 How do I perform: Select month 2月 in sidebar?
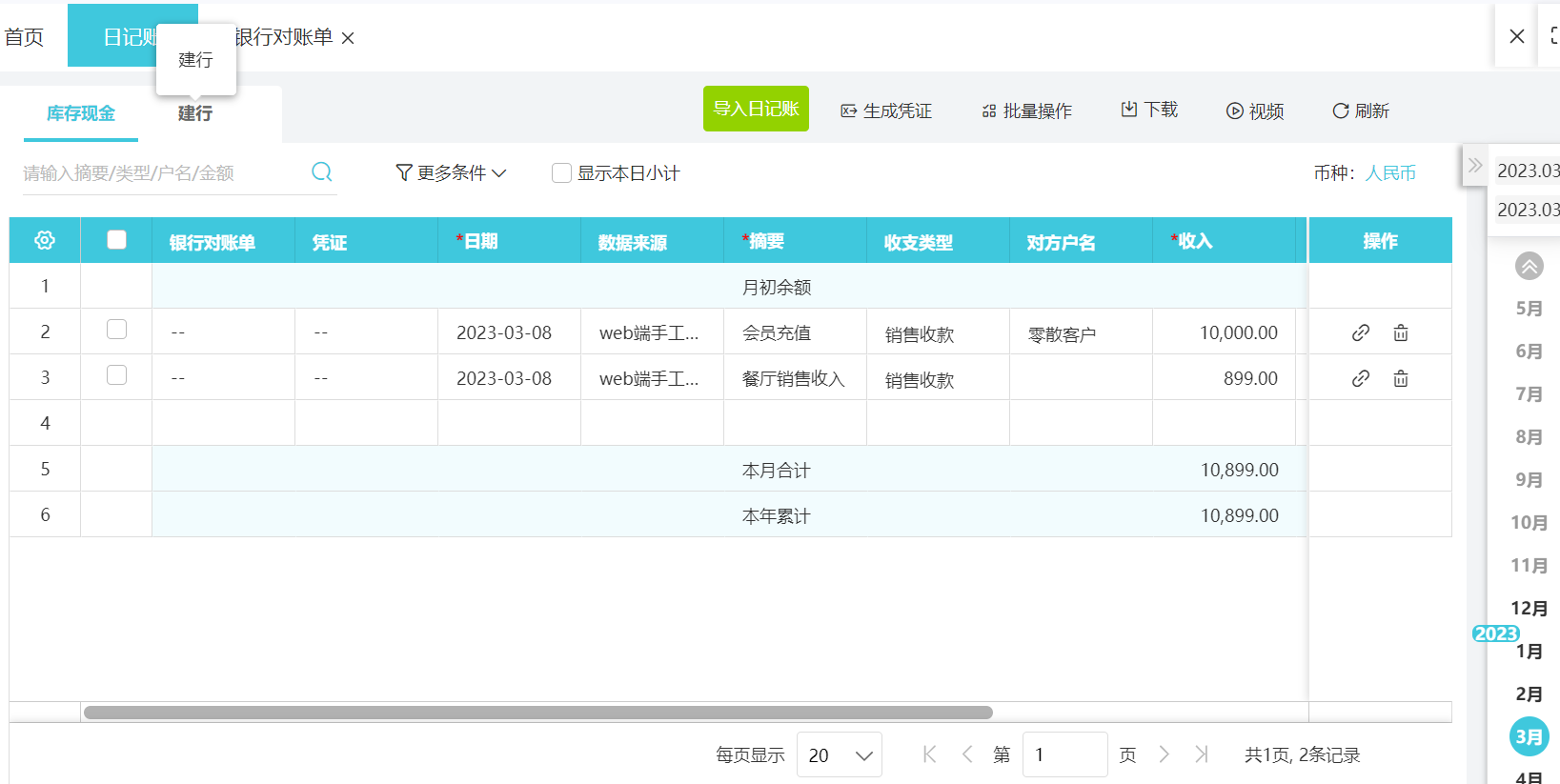[1530, 694]
